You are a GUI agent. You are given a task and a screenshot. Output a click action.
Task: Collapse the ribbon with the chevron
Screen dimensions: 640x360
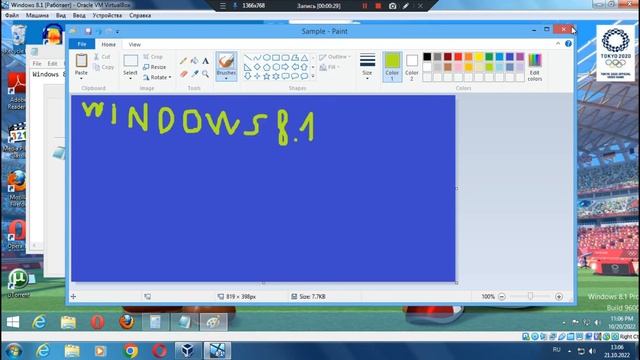[558, 43]
